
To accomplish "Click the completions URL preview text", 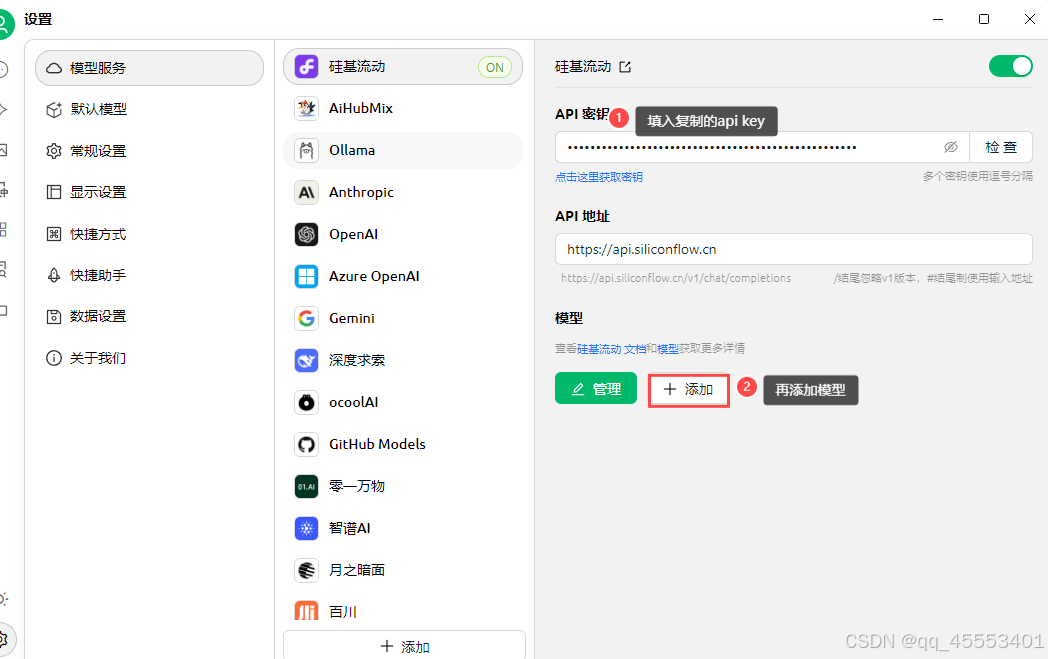I will coord(676,278).
